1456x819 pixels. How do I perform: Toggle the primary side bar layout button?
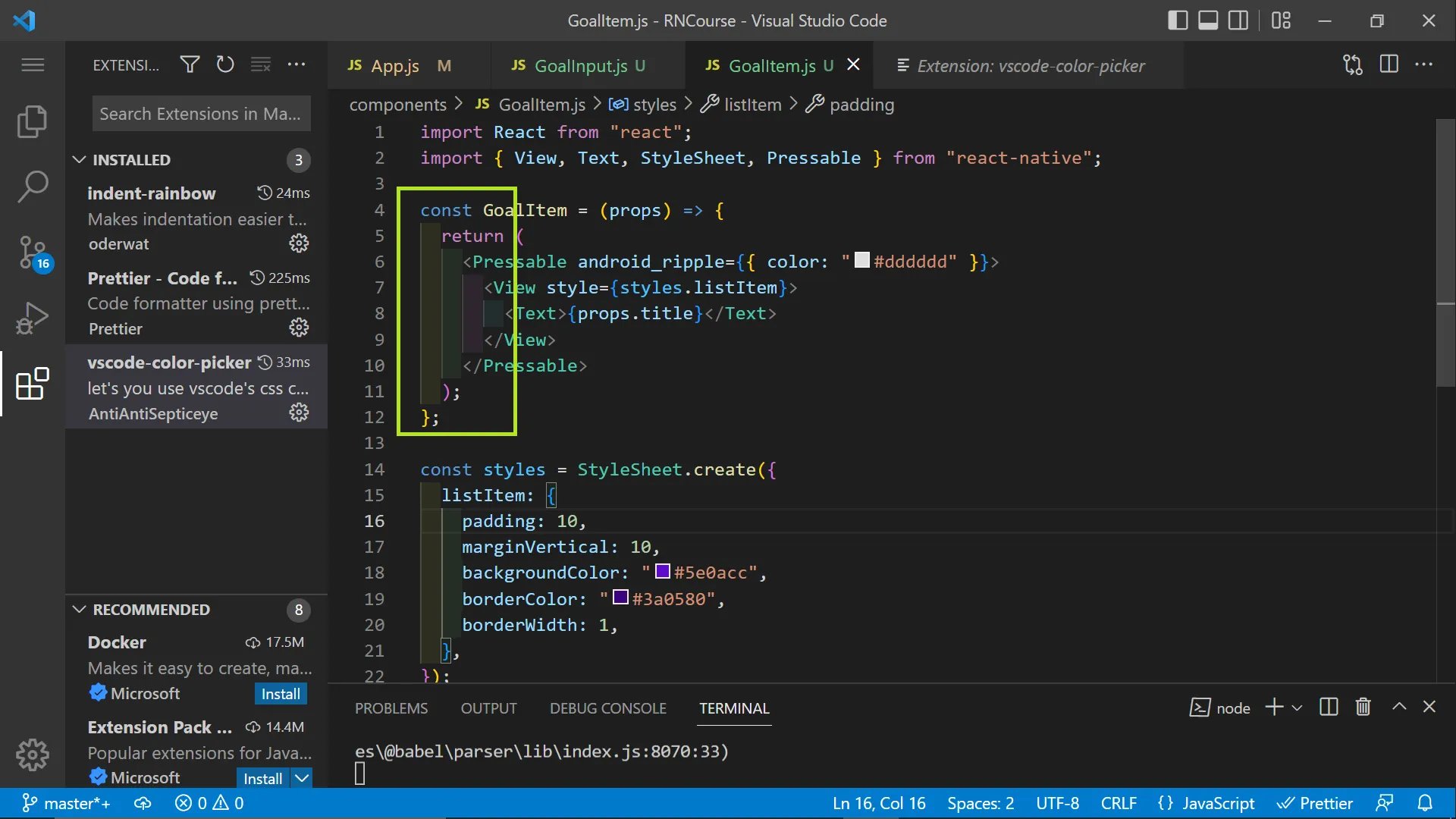click(x=1178, y=20)
